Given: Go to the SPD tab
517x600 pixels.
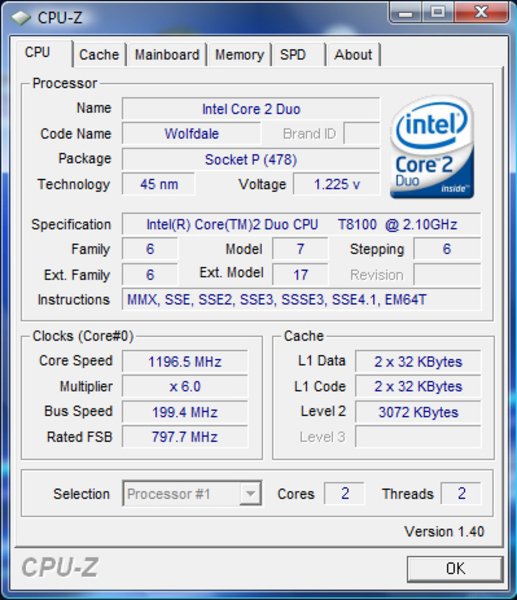Looking at the screenshot, I should pos(299,55).
